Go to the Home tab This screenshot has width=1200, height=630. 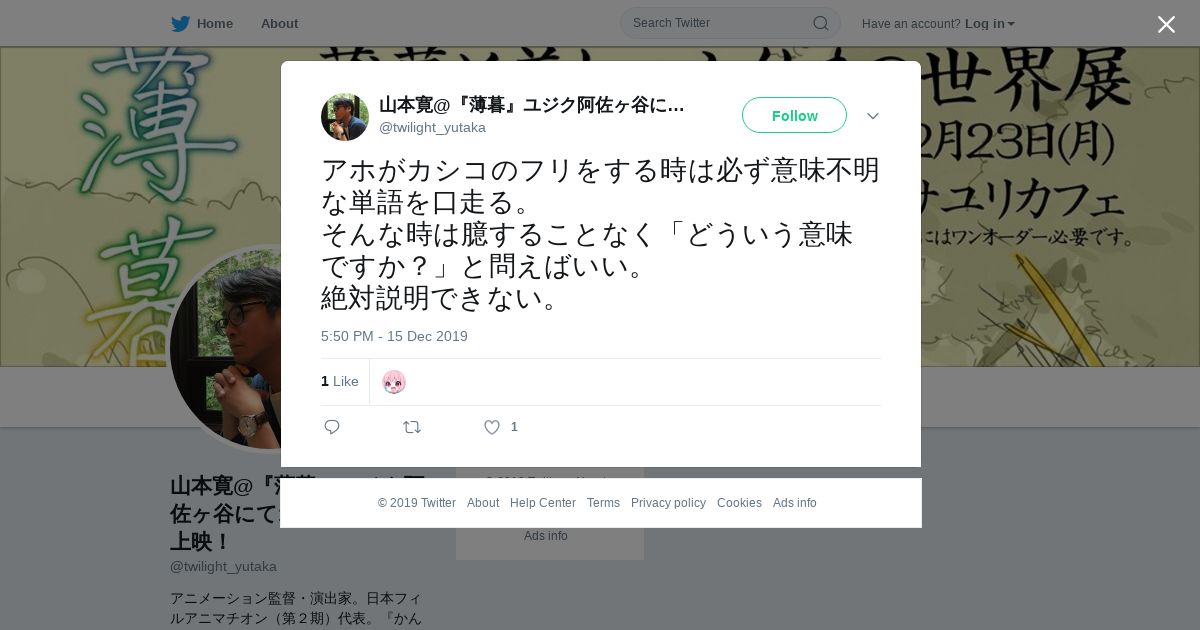pos(202,23)
